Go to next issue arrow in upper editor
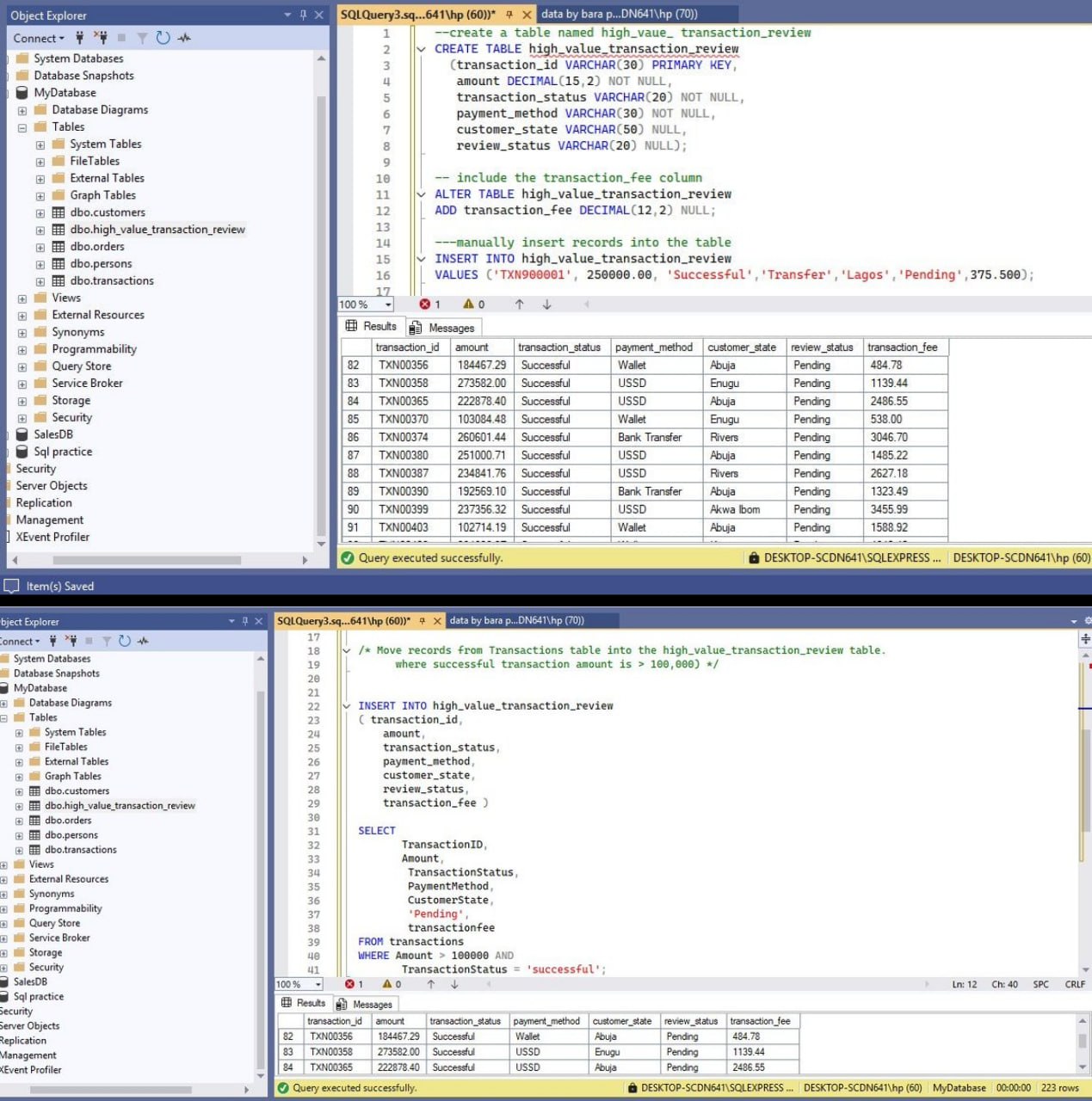The image size is (1092, 1101). (x=546, y=304)
